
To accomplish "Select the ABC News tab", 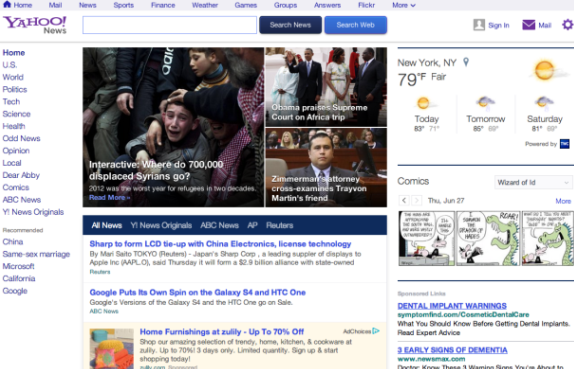I will (x=219, y=225).
